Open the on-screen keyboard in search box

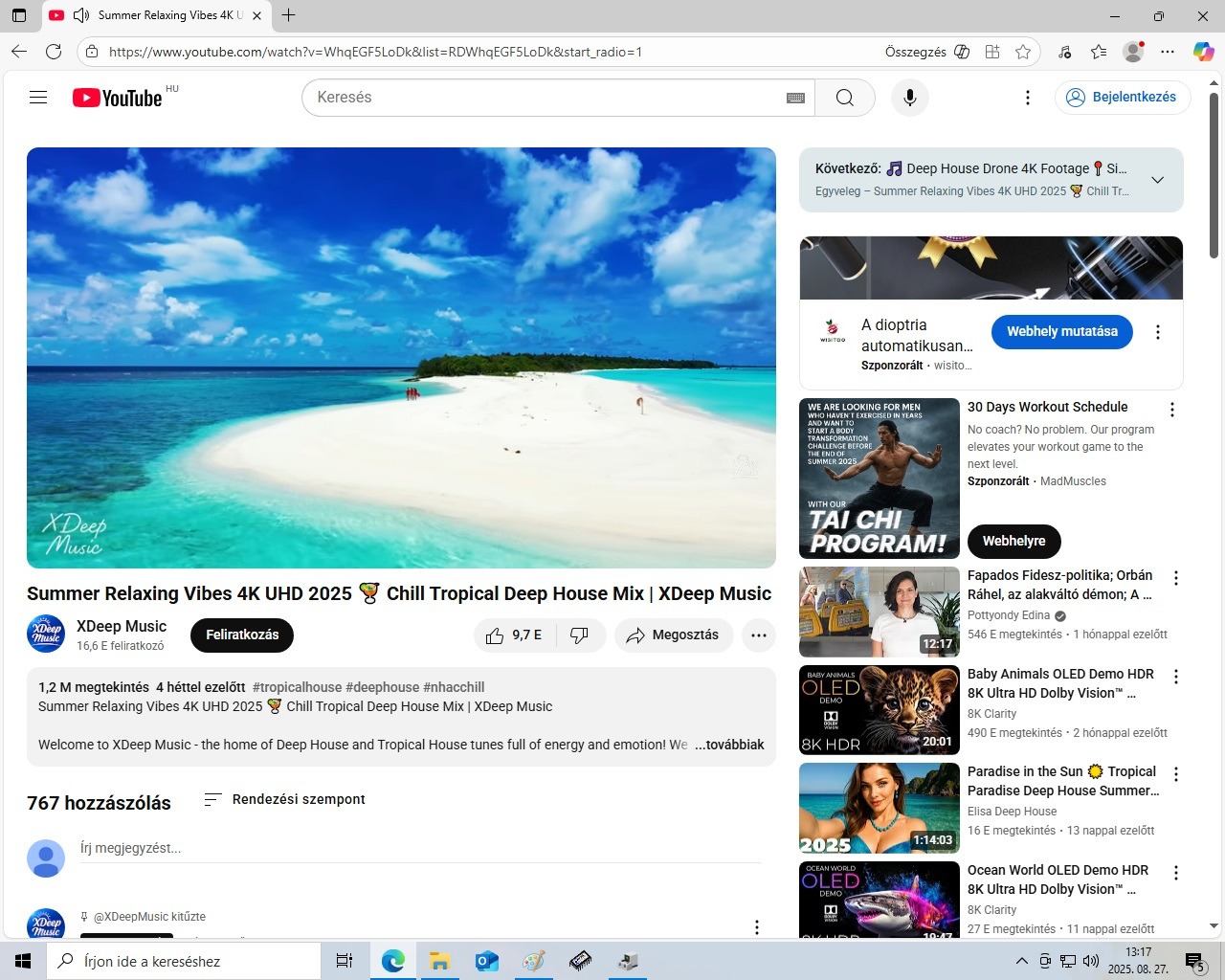pyautogui.click(x=795, y=98)
